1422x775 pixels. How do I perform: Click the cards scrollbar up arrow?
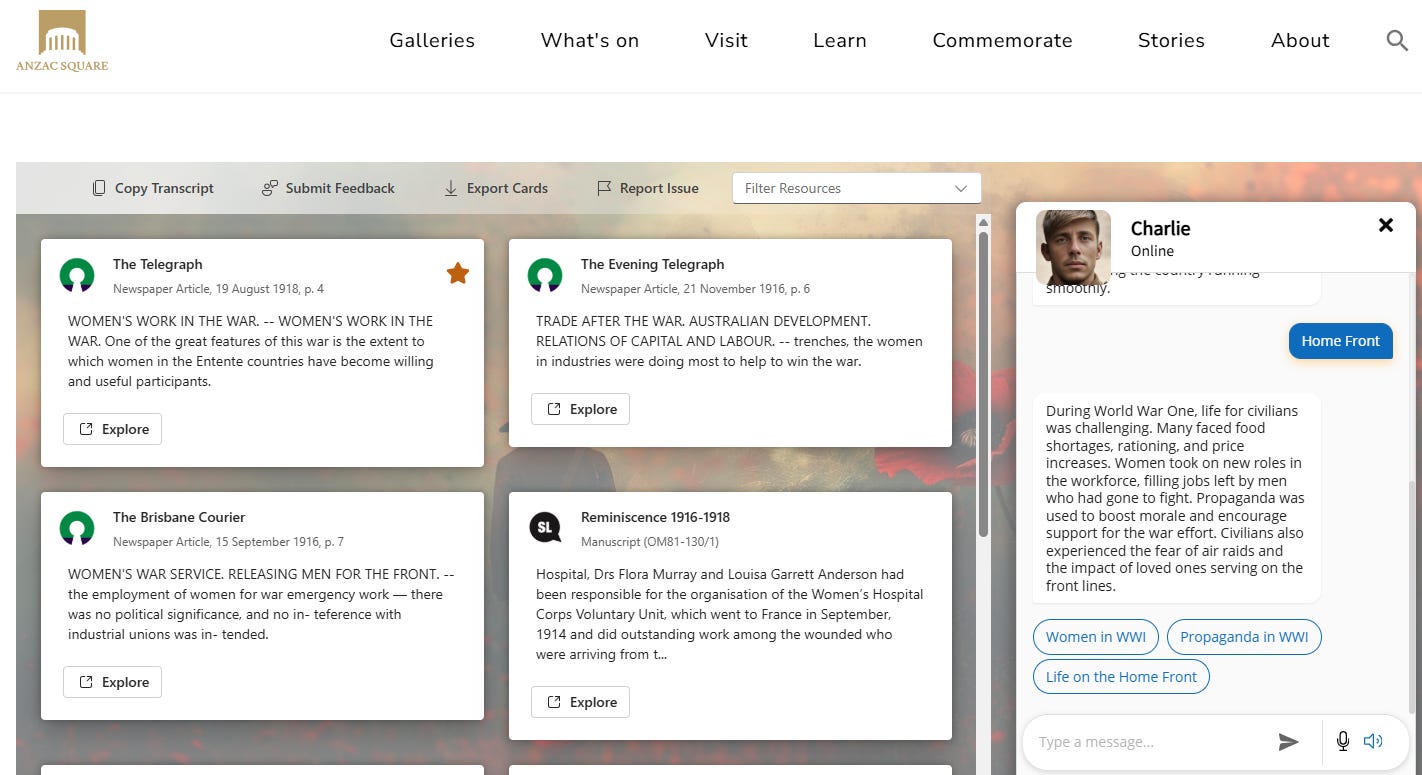pos(983,222)
